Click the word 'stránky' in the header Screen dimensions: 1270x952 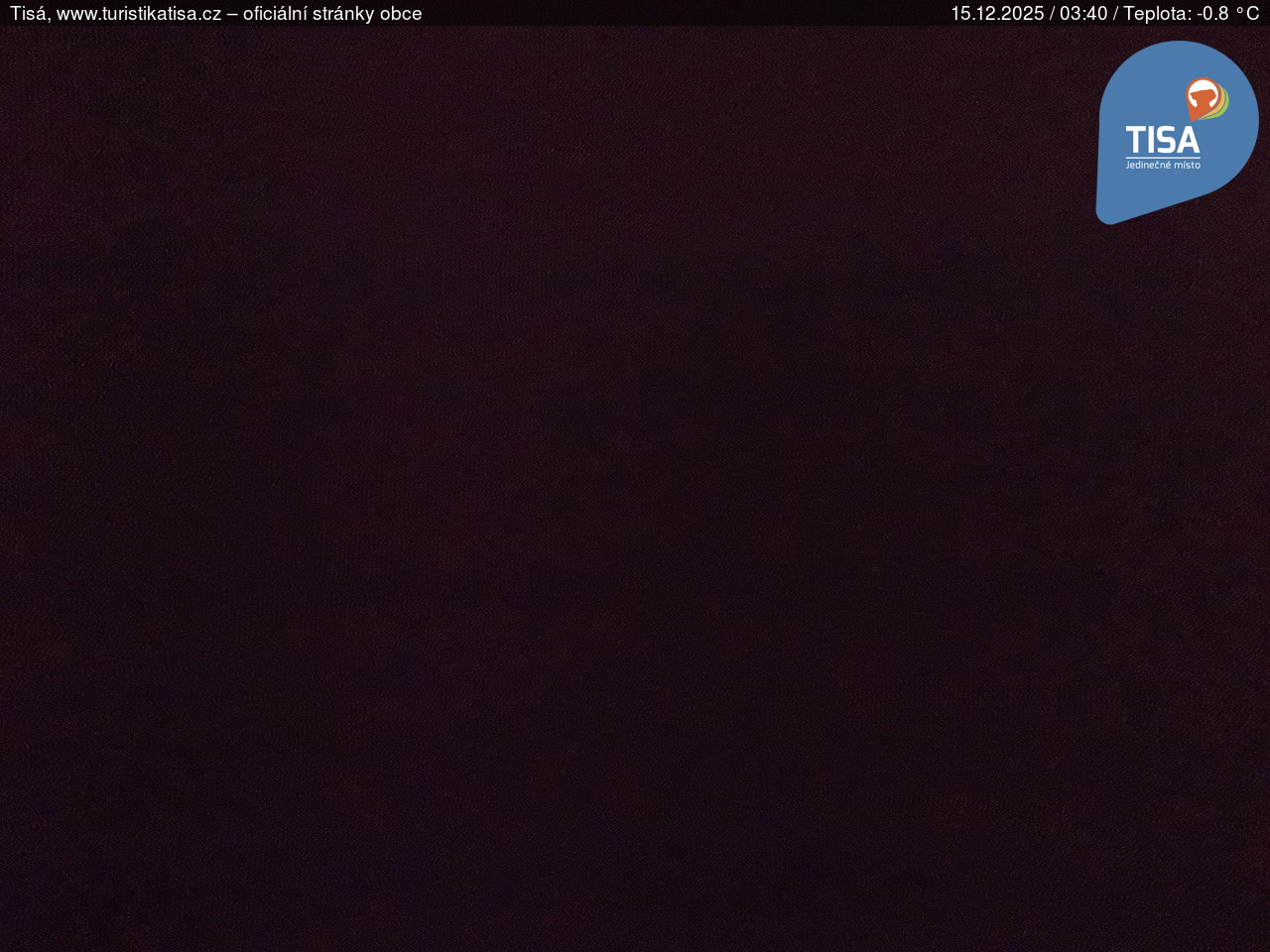coord(344,14)
